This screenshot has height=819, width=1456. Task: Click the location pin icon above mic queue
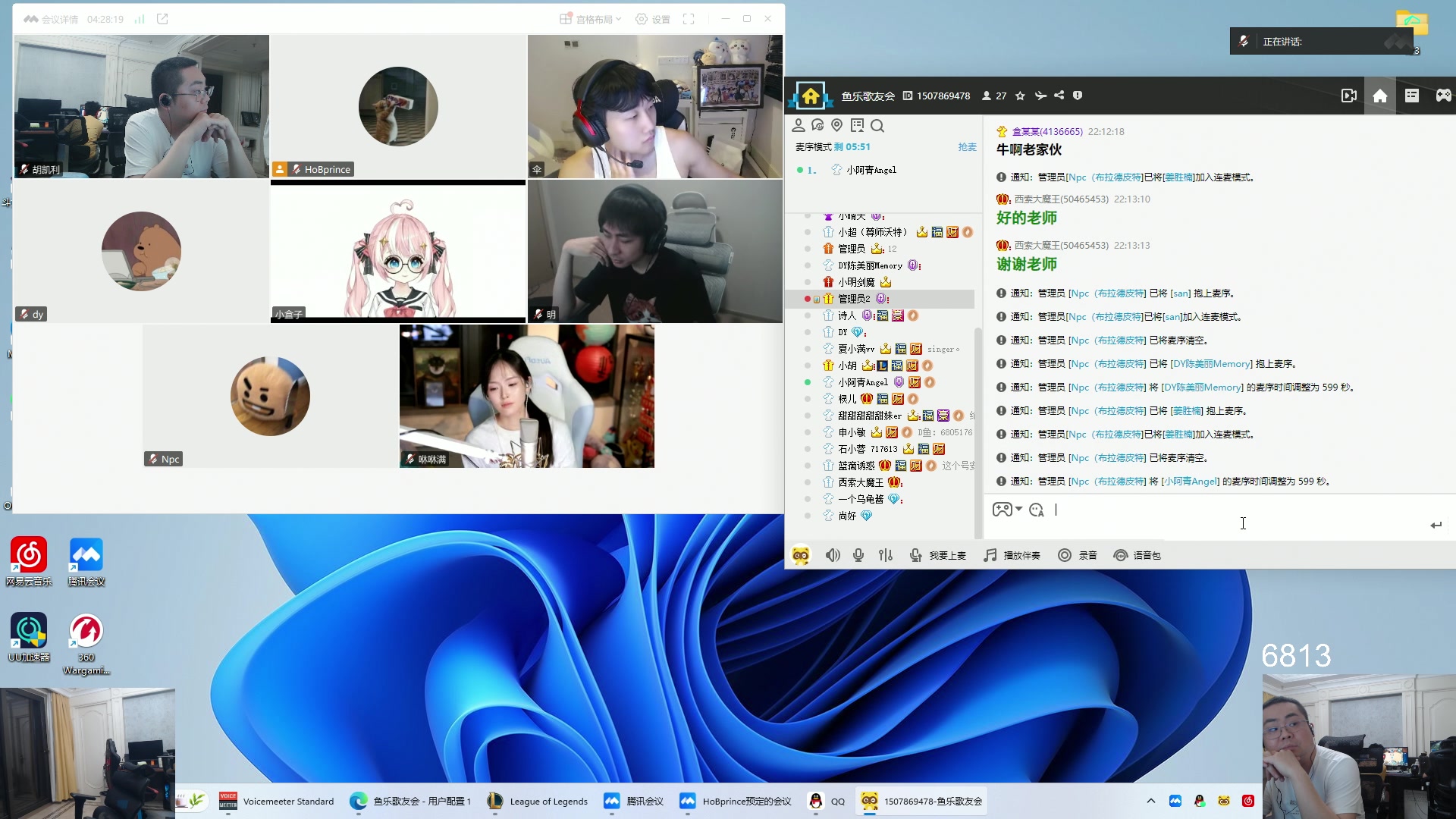click(837, 125)
